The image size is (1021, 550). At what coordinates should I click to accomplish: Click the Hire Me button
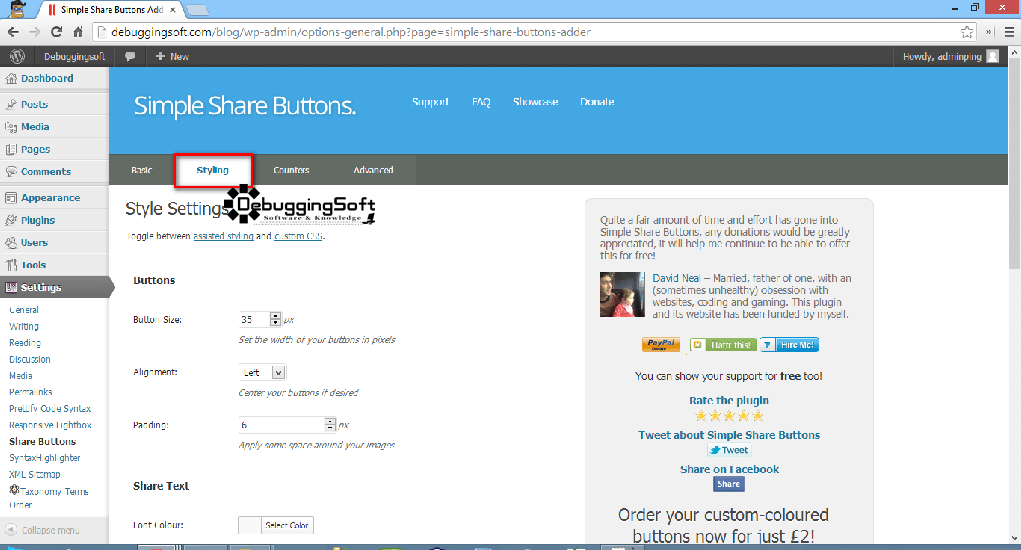pyautogui.click(x=789, y=344)
